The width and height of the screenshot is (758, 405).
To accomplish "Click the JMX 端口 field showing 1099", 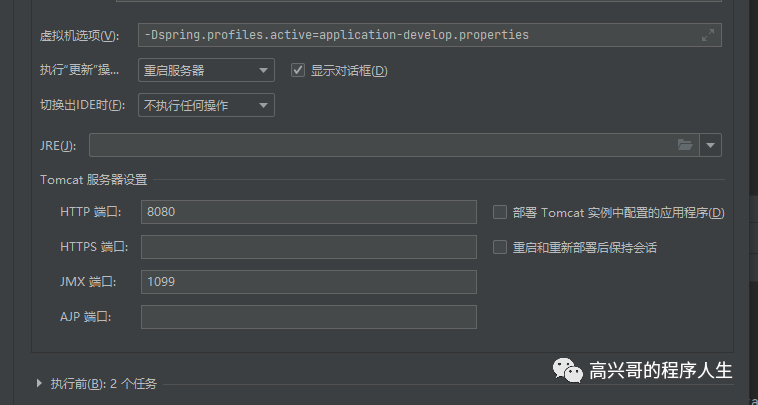I will tap(308, 282).
